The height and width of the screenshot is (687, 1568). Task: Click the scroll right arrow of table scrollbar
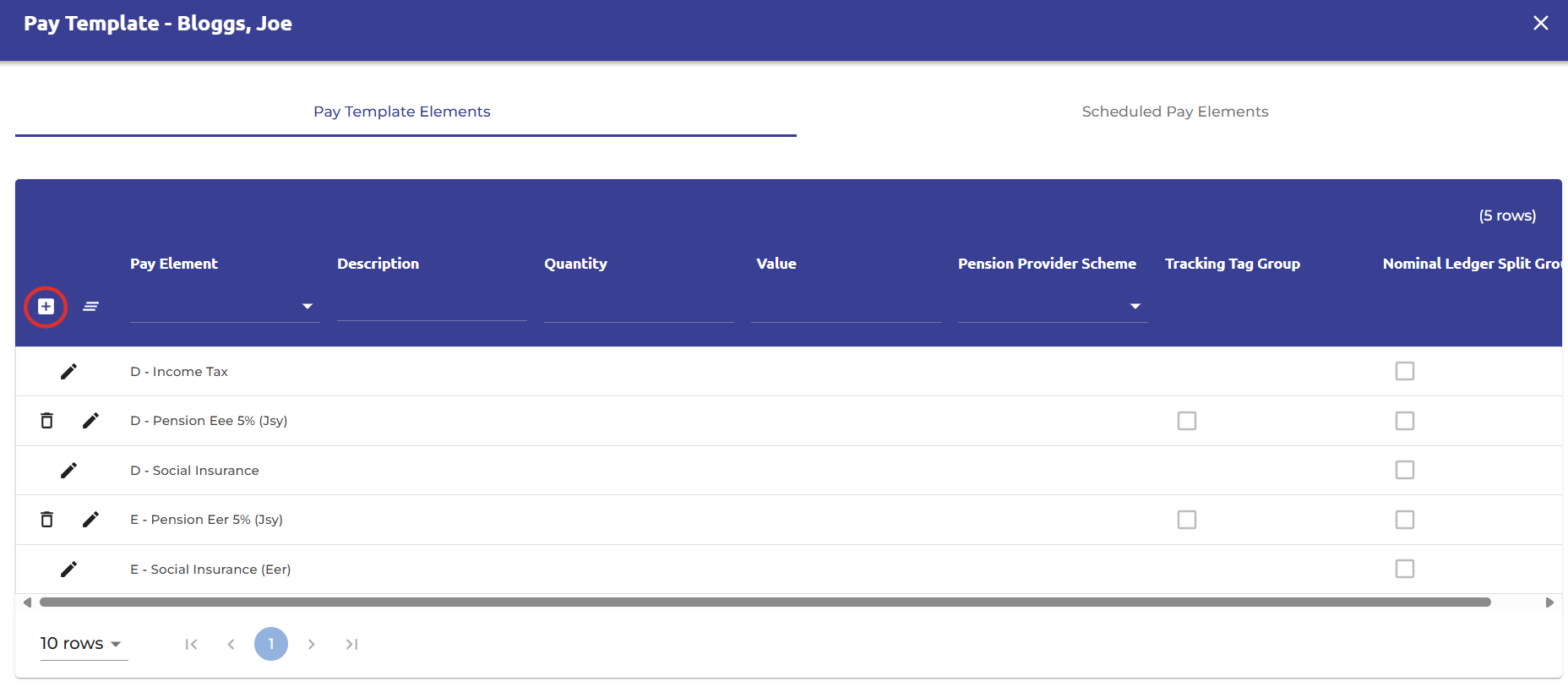[1549, 602]
